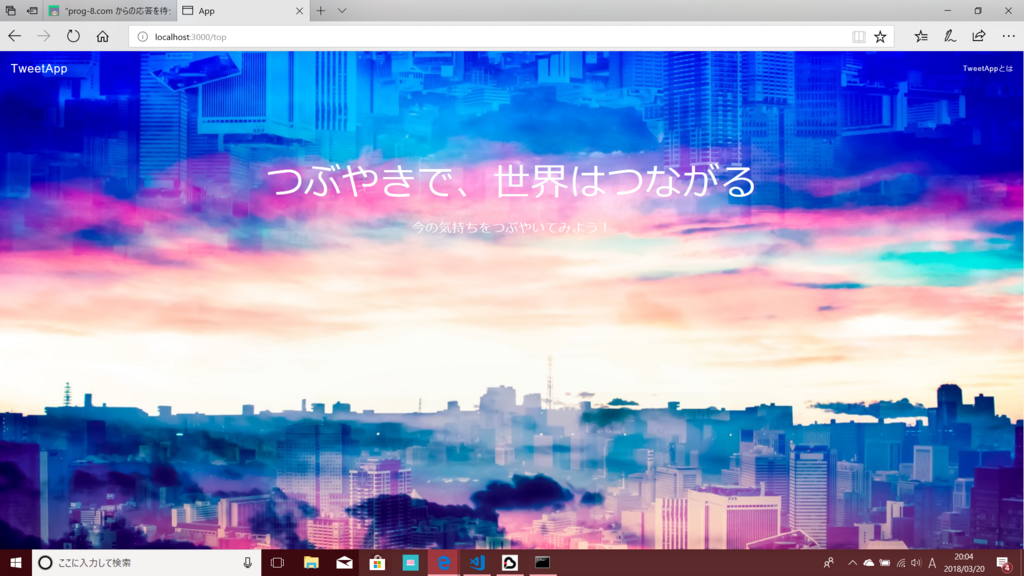1024x576 pixels.
Task: Expand the tab previews chevron
Action: click(342, 10)
